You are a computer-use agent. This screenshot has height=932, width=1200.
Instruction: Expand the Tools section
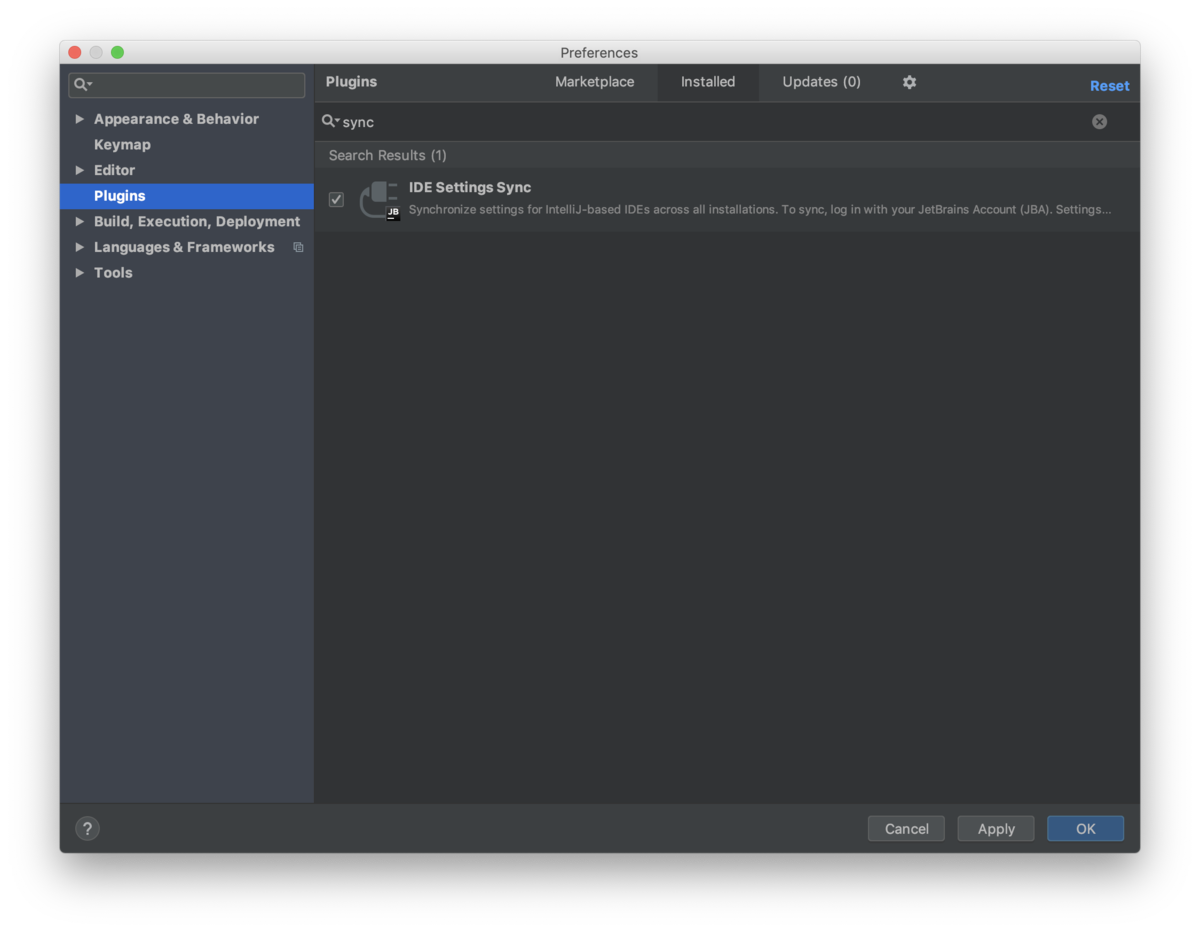(80, 272)
